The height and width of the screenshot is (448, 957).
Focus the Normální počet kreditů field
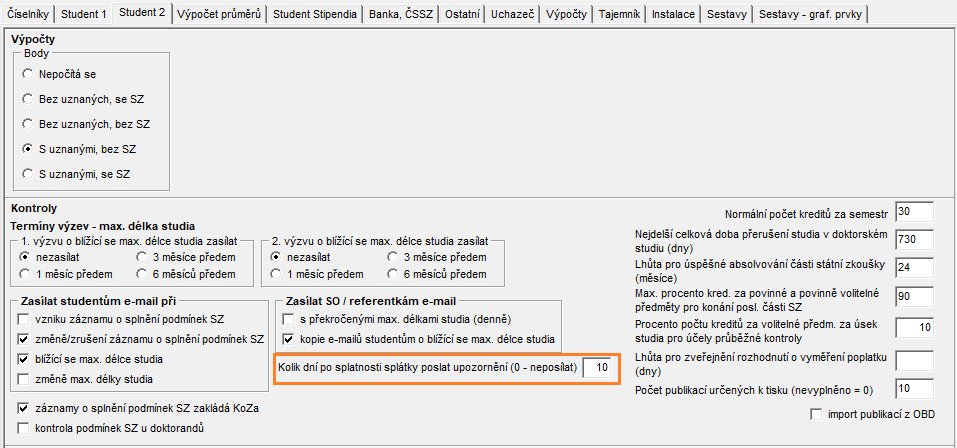coord(914,212)
